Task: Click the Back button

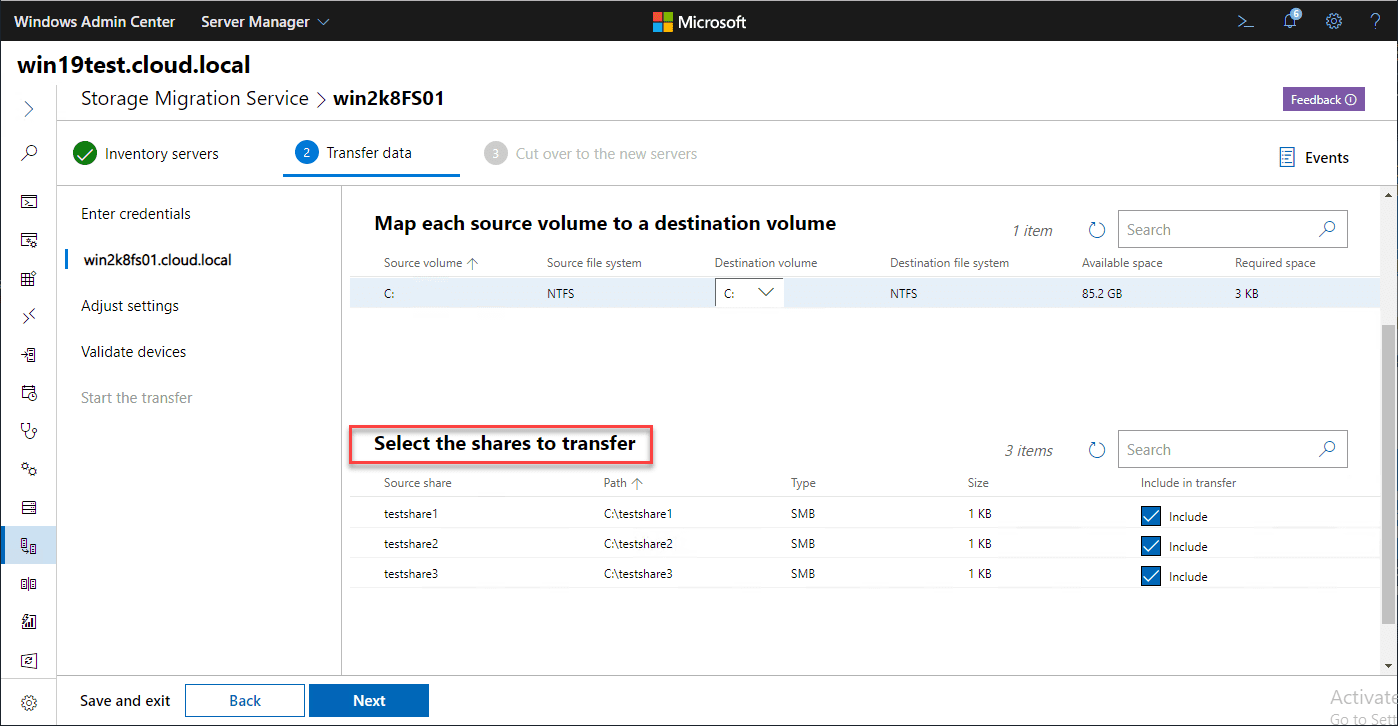Action: point(245,701)
